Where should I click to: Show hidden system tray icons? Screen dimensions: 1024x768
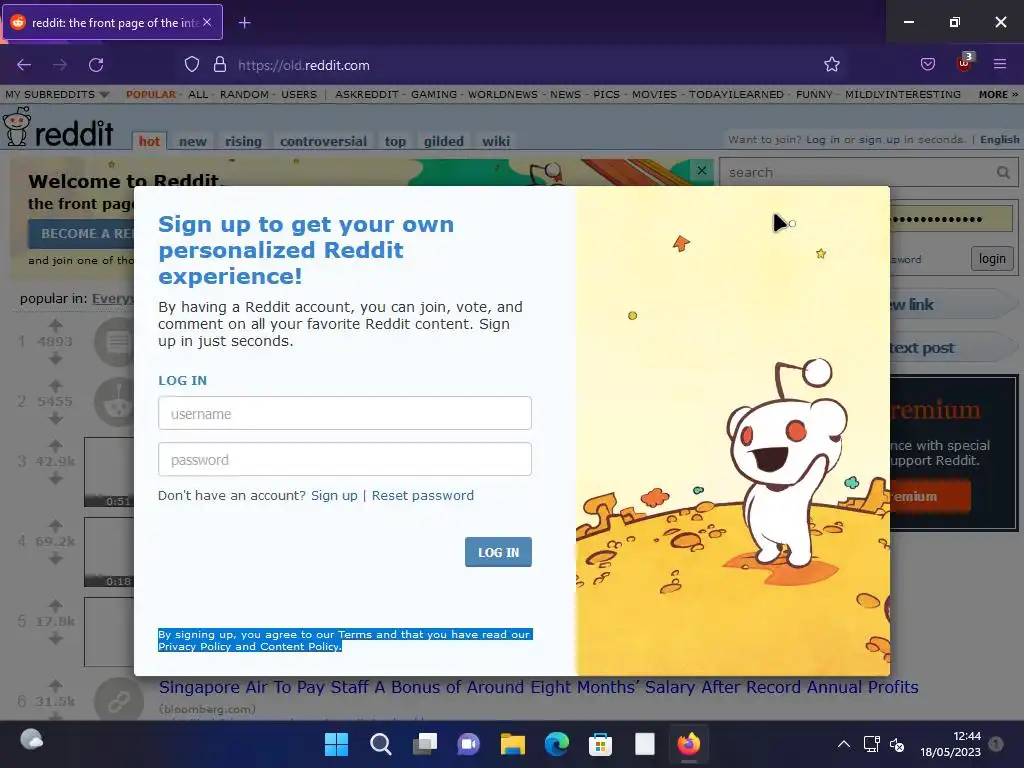pyautogui.click(x=844, y=744)
